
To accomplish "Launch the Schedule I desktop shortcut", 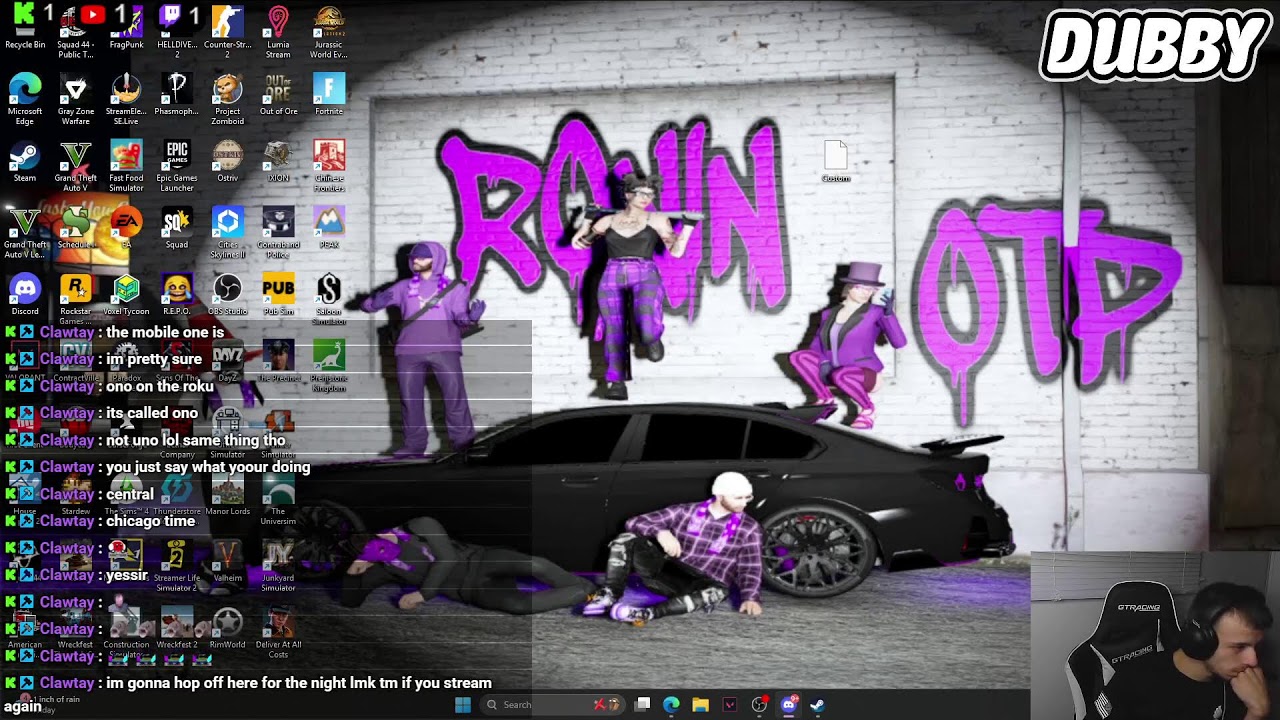I will coord(75,228).
